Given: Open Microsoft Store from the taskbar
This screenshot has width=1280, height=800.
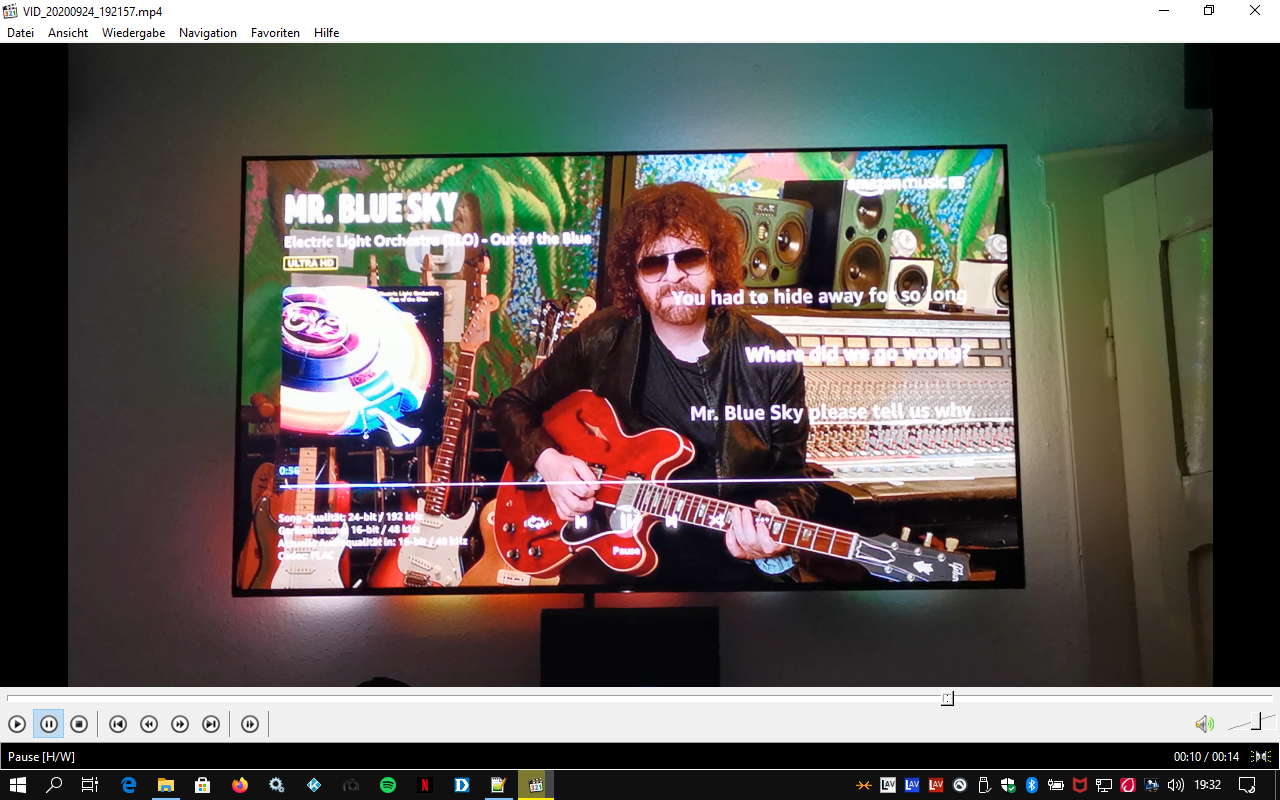Looking at the screenshot, I should tap(203, 785).
